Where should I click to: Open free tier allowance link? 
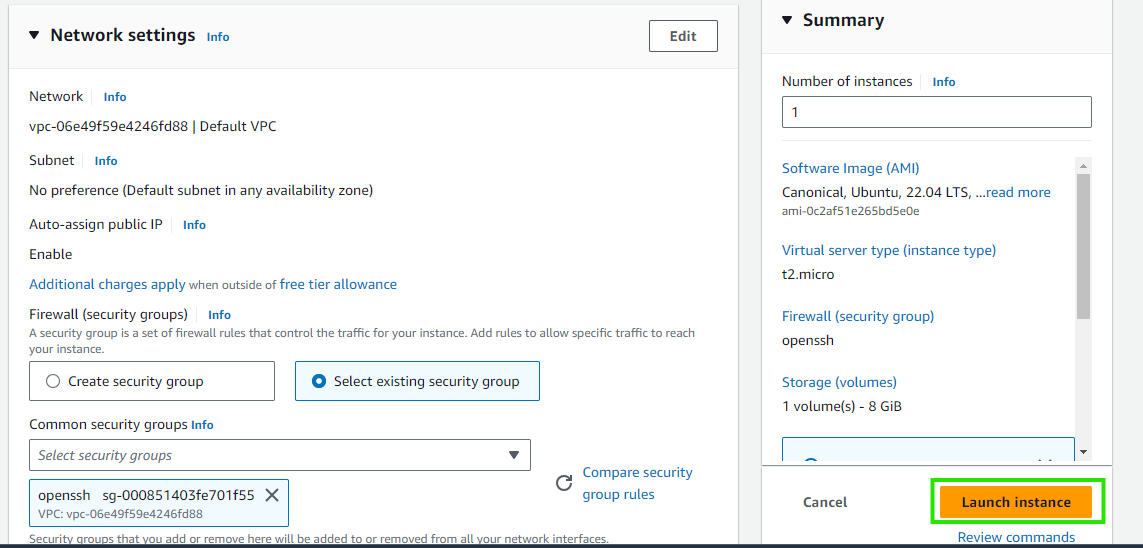[x=338, y=284]
